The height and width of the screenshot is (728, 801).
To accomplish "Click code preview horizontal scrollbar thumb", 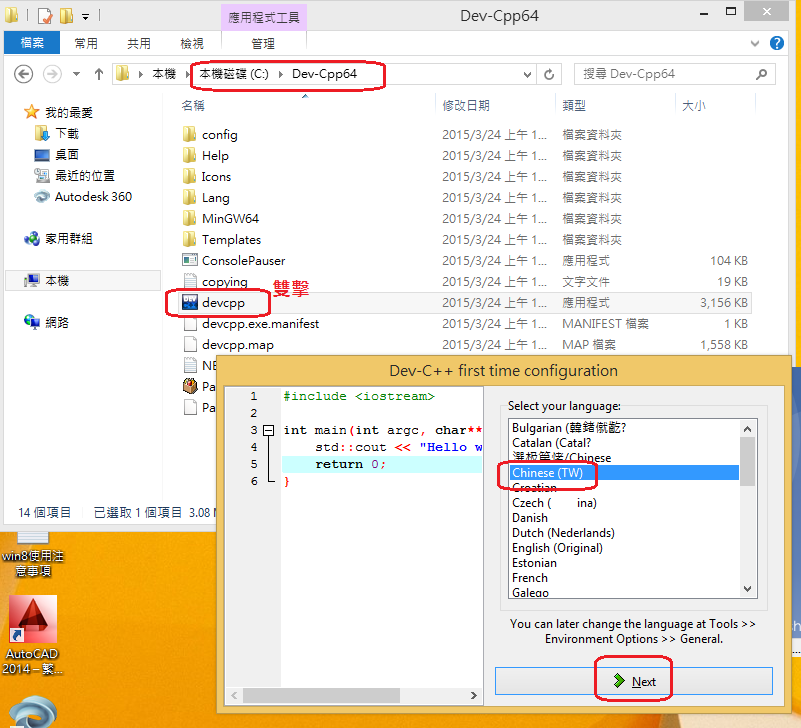I will pyautogui.click(x=321, y=695).
